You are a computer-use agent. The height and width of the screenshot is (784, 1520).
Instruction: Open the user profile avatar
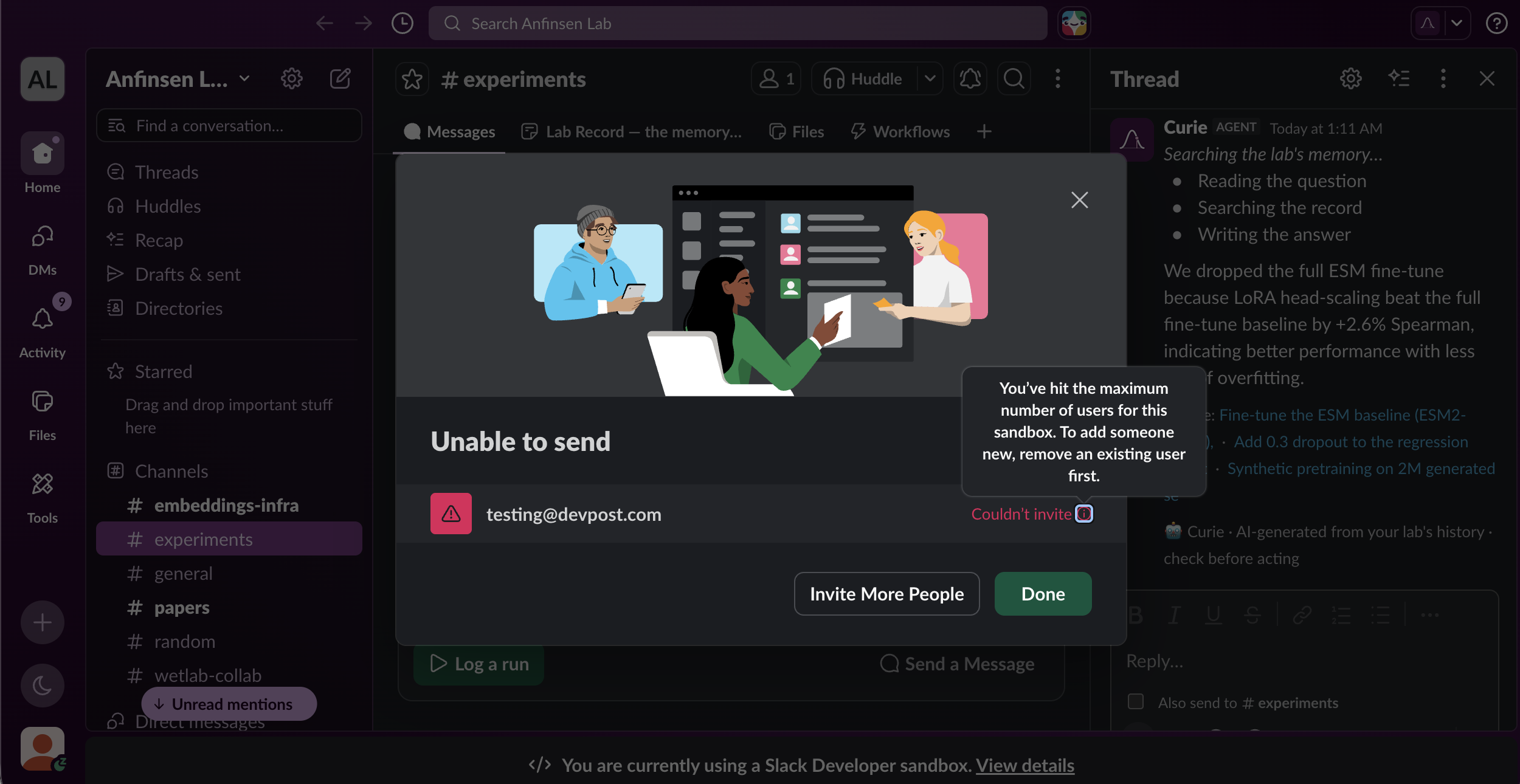pyautogui.click(x=43, y=749)
